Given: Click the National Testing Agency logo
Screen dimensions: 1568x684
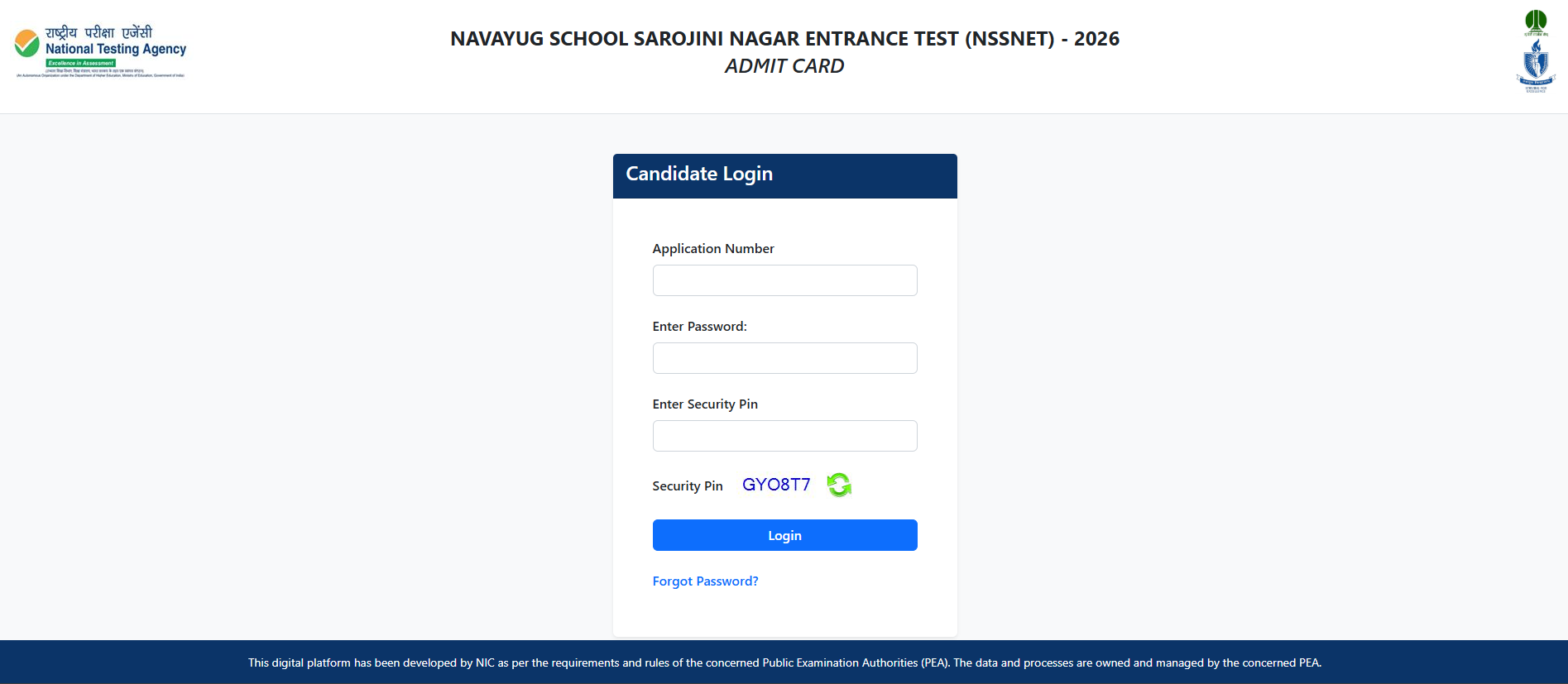Looking at the screenshot, I should click(100, 52).
